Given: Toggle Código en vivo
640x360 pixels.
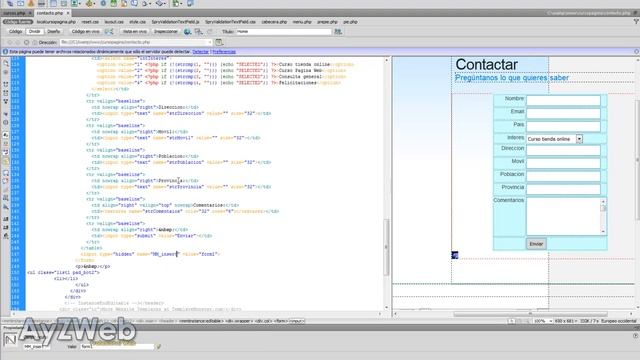Looking at the screenshot, I should click(85, 31).
